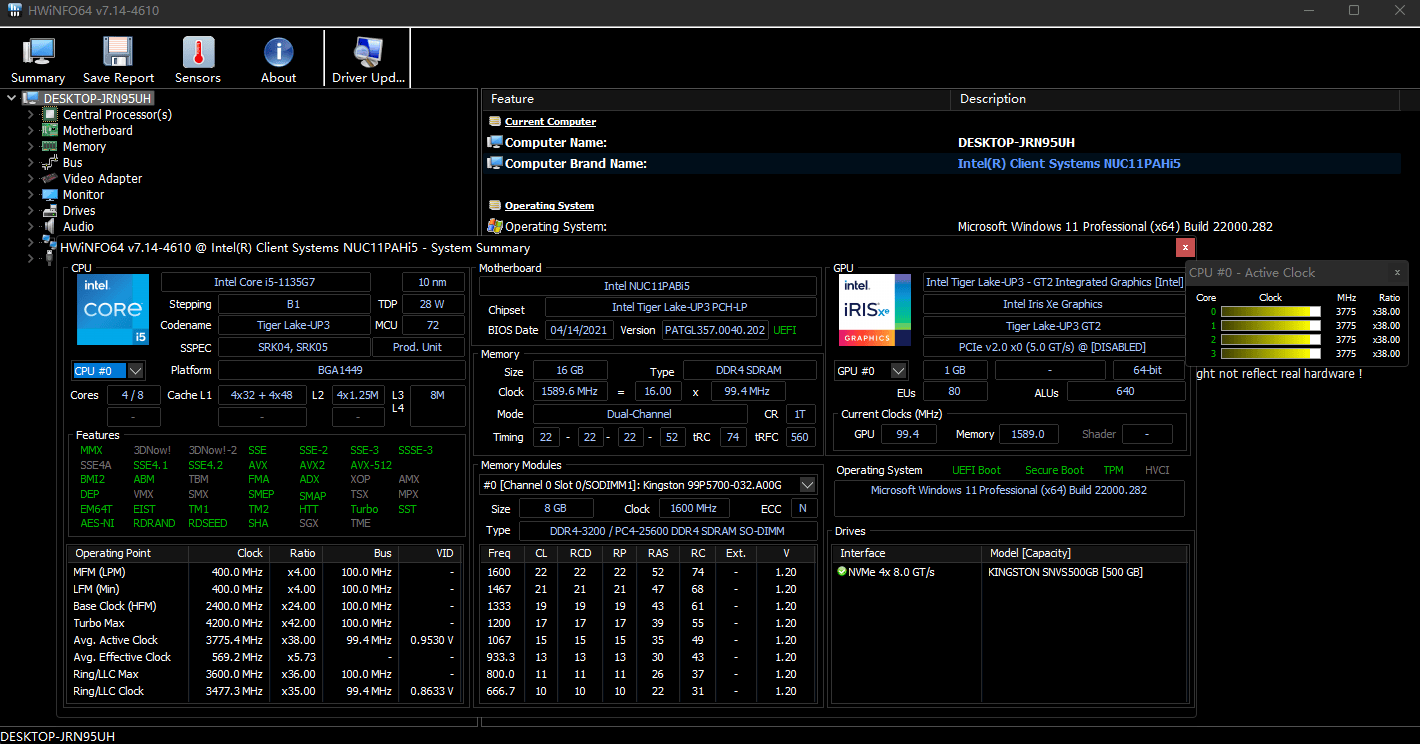Click the green NVMe drive status icon
The height and width of the screenshot is (744, 1420).
842,572
